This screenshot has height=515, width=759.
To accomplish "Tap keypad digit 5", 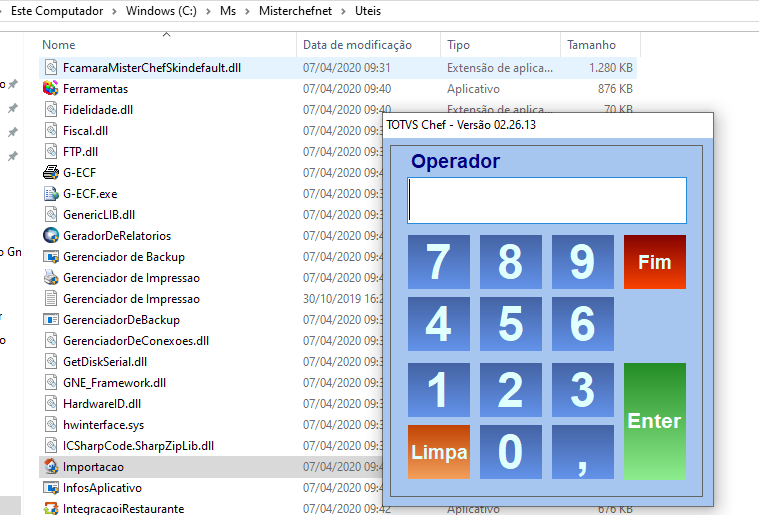I will [511, 324].
